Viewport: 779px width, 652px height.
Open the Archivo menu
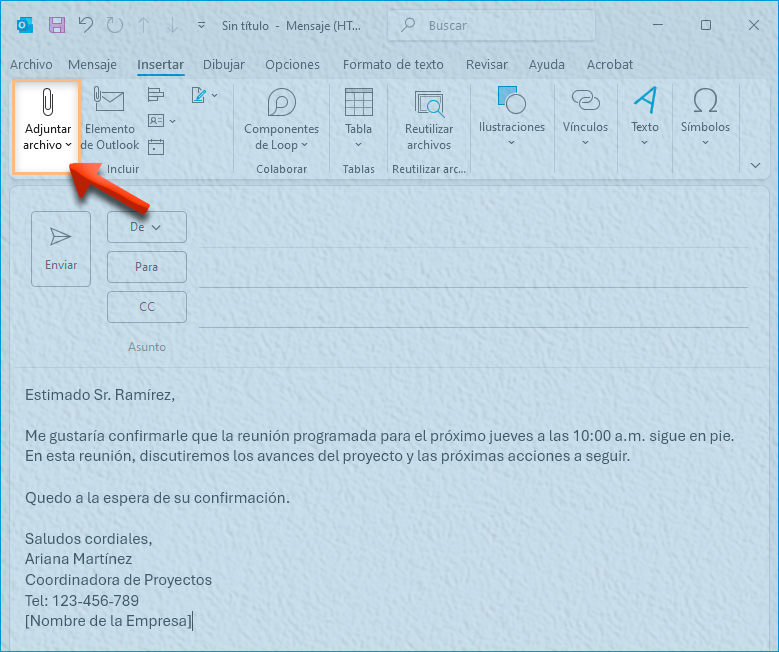point(31,65)
